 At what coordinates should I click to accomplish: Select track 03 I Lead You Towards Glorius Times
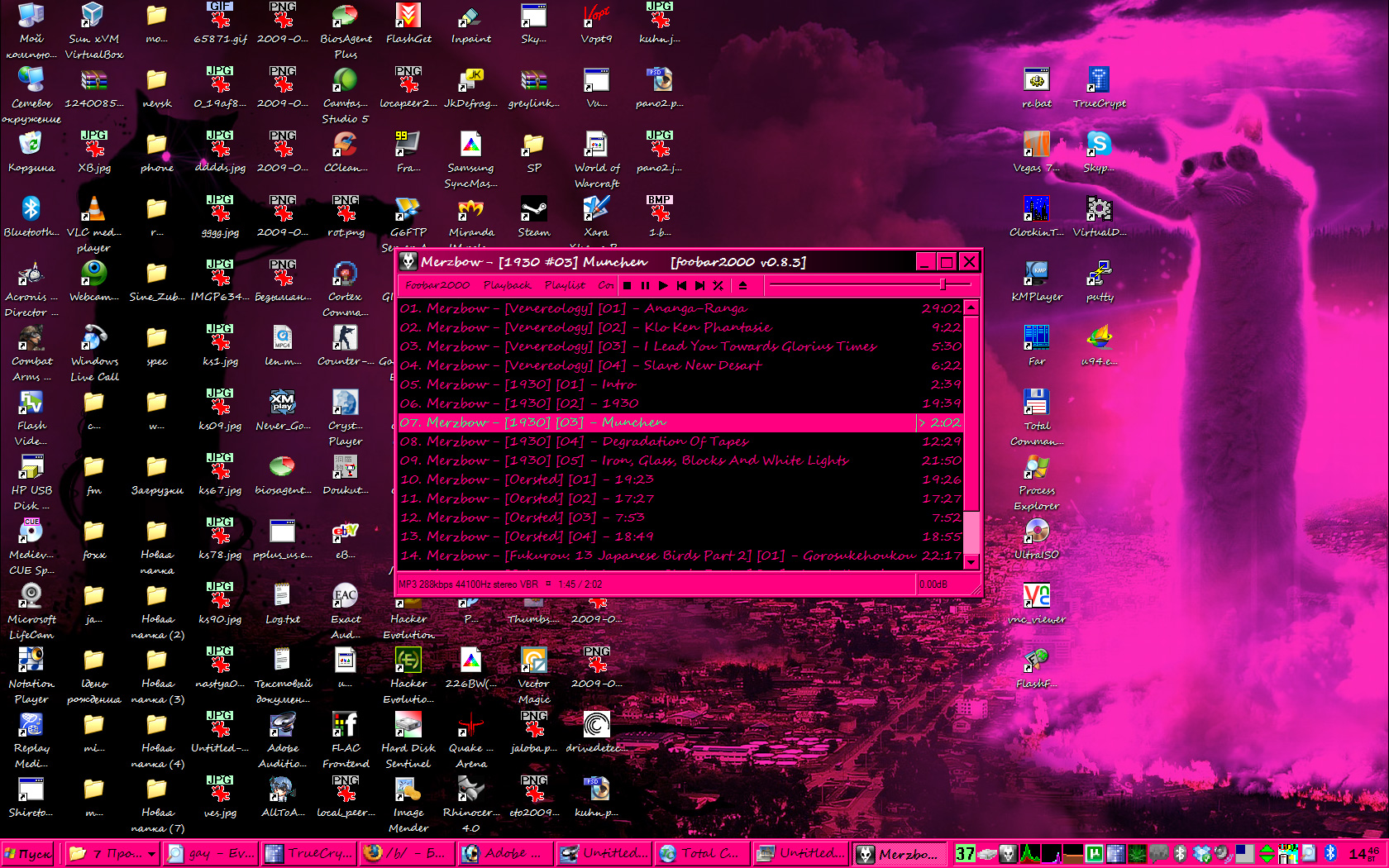point(680,346)
